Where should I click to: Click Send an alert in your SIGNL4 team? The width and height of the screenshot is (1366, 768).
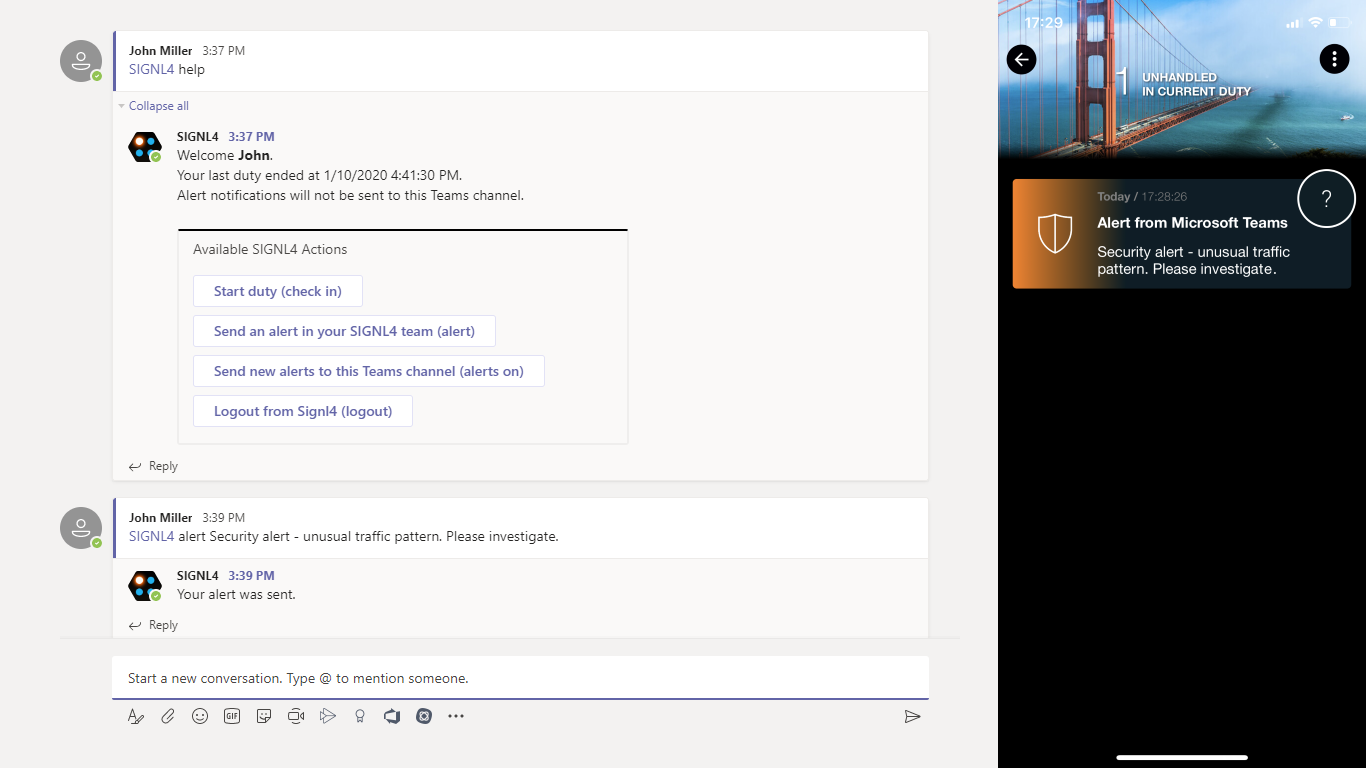point(344,331)
